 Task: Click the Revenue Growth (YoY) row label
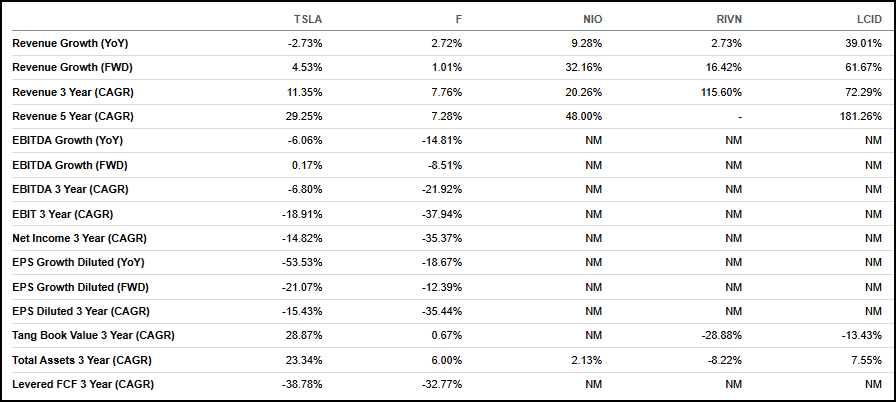click(70, 44)
